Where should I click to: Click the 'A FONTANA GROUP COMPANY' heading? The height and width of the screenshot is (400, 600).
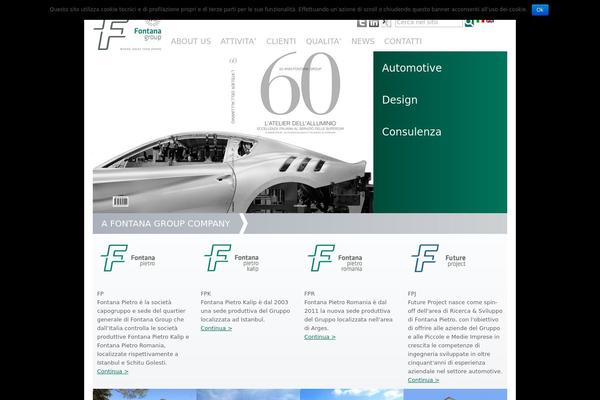pos(165,224)
